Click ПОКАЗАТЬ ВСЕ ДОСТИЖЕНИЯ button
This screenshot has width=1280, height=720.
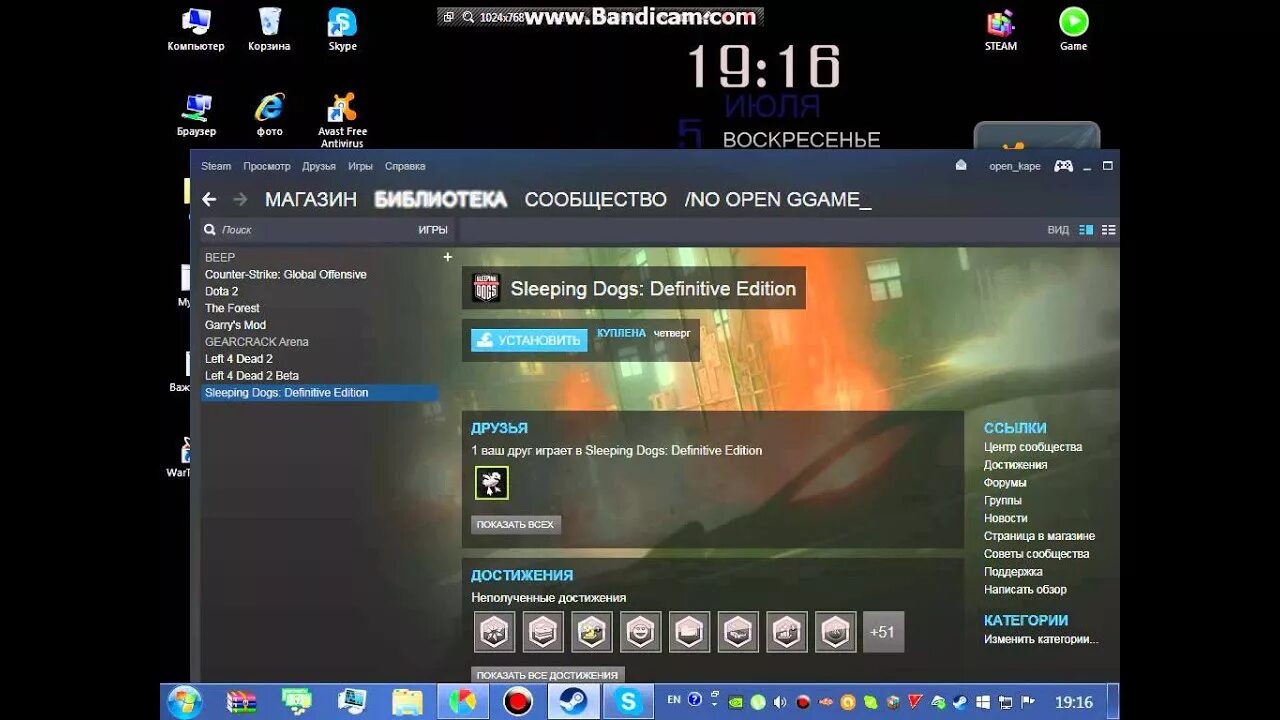(x=548, y=675)
